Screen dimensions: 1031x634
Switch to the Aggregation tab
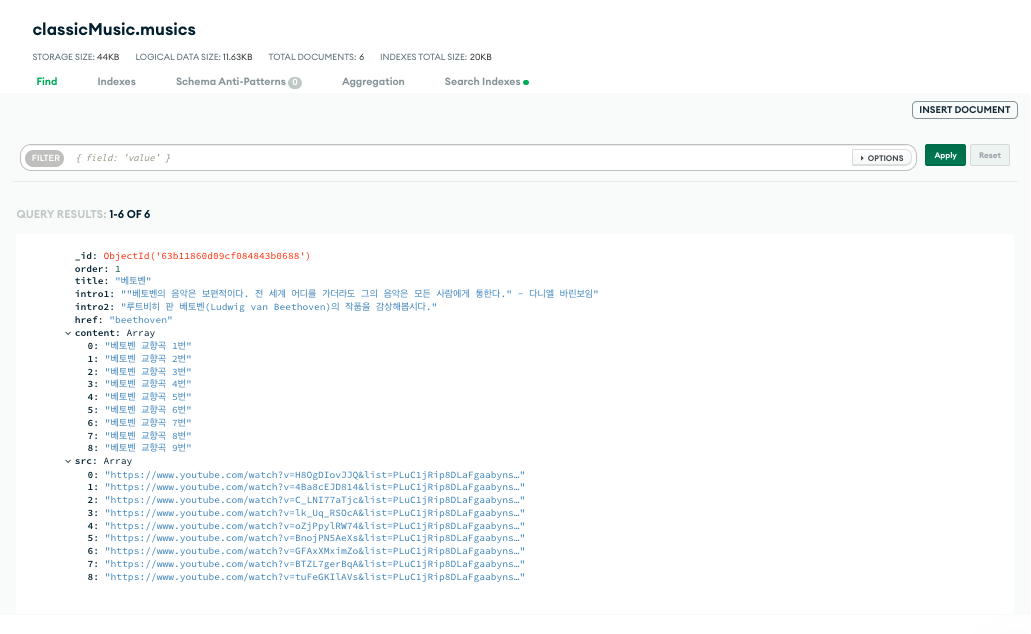pyautogui.click(x=373, y=81)
